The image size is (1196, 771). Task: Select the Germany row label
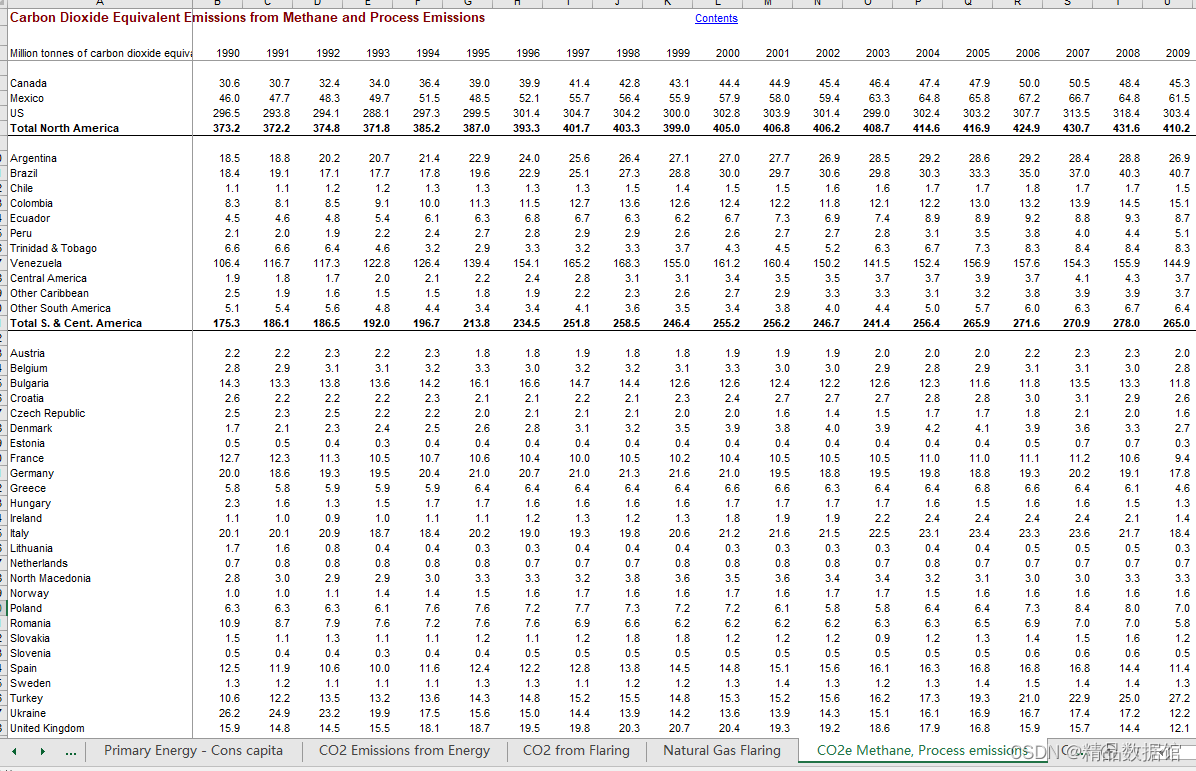click(x=32, y=473)
